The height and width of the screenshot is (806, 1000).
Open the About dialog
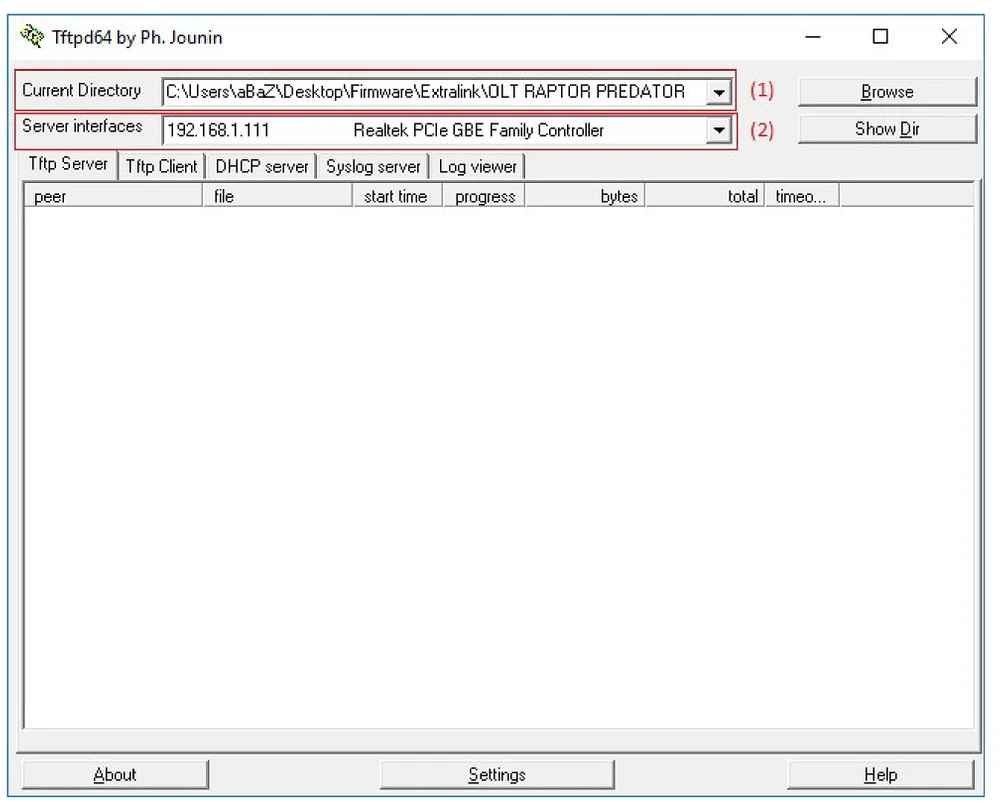point(115,775)
